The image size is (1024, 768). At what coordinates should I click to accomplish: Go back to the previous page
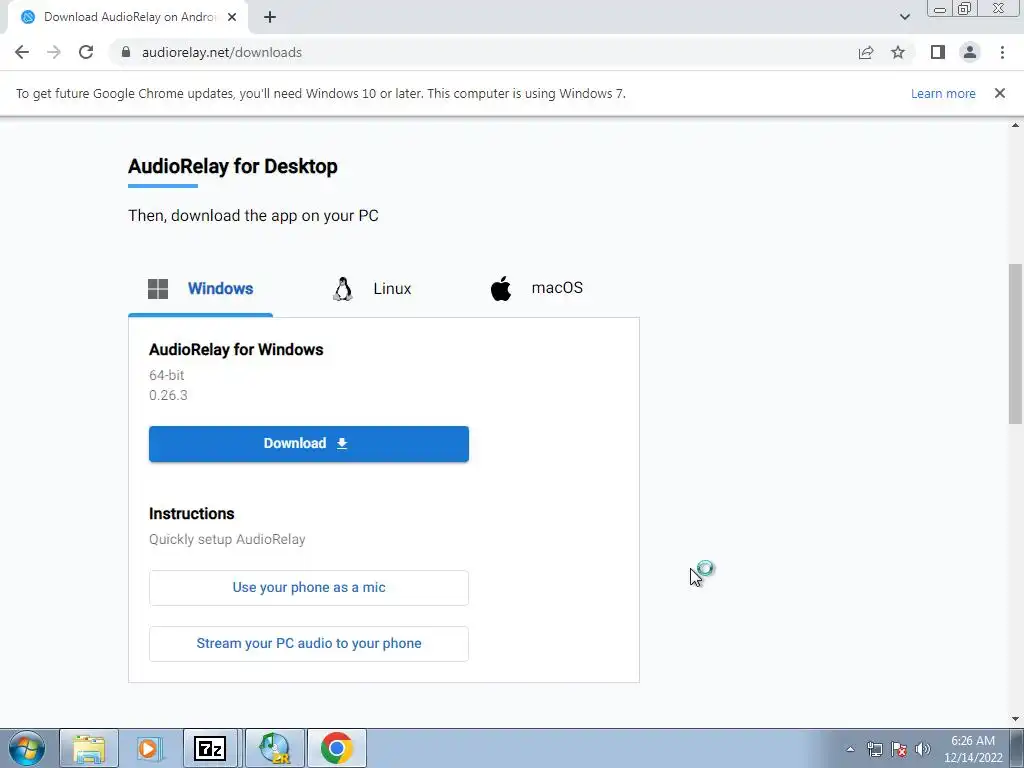[22, 52]
